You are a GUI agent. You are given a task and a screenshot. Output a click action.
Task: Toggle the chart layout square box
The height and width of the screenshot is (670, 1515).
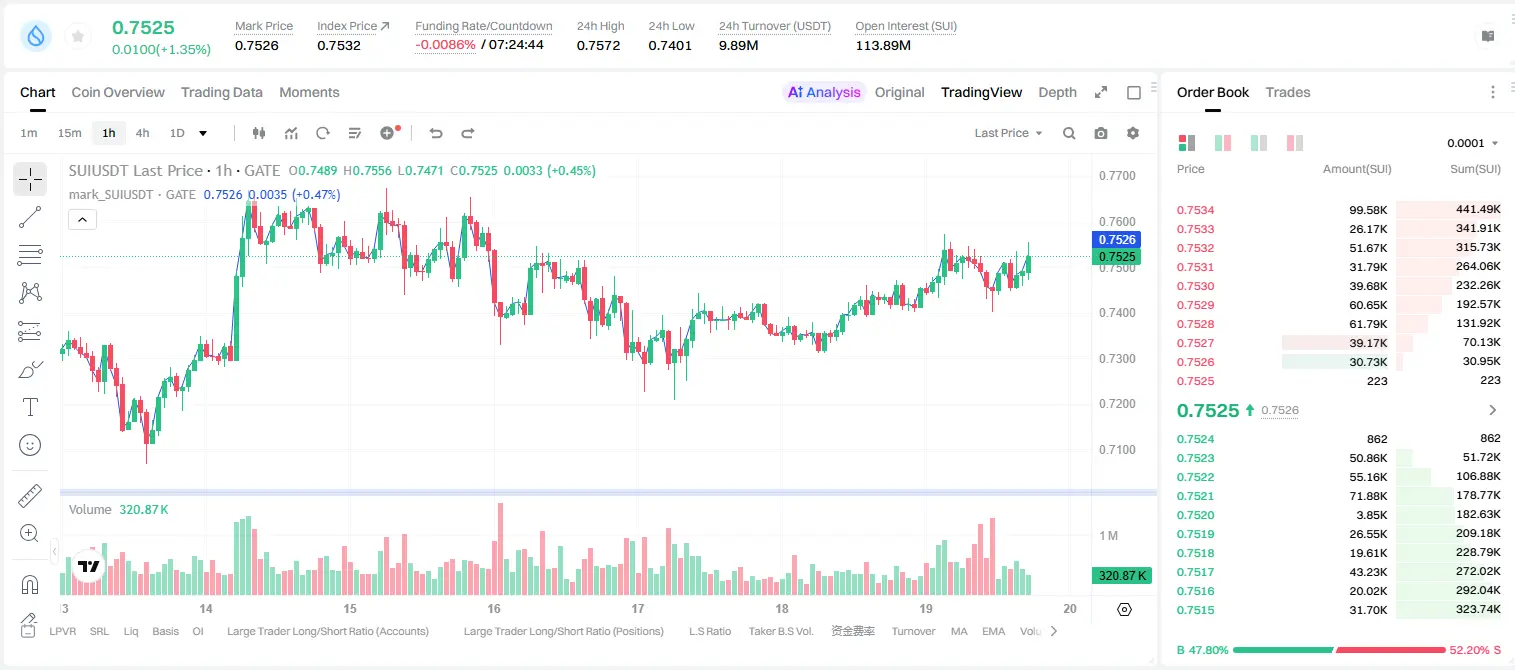[x=1134, y=92]
